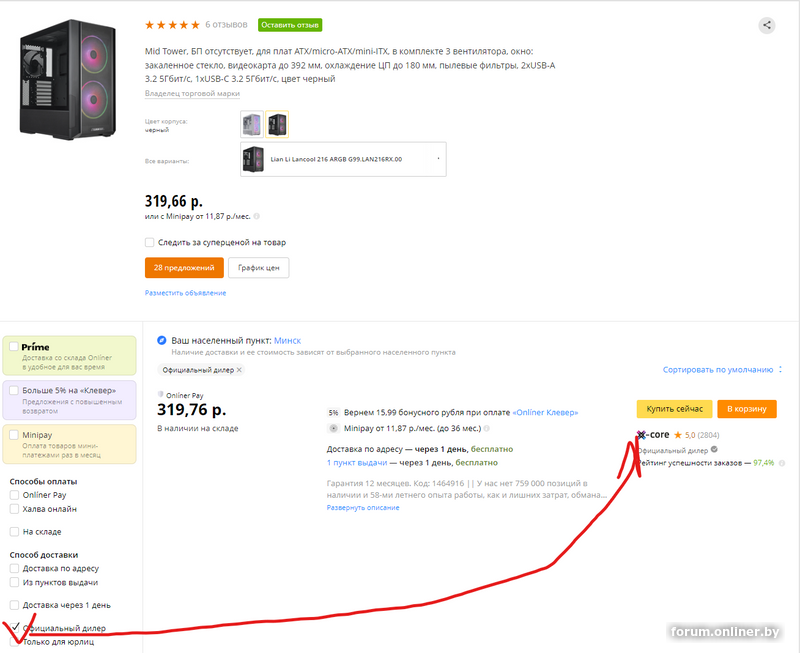Click the orange «28 предложений» button
The image size is (800, 653).
tap(184, 268)
